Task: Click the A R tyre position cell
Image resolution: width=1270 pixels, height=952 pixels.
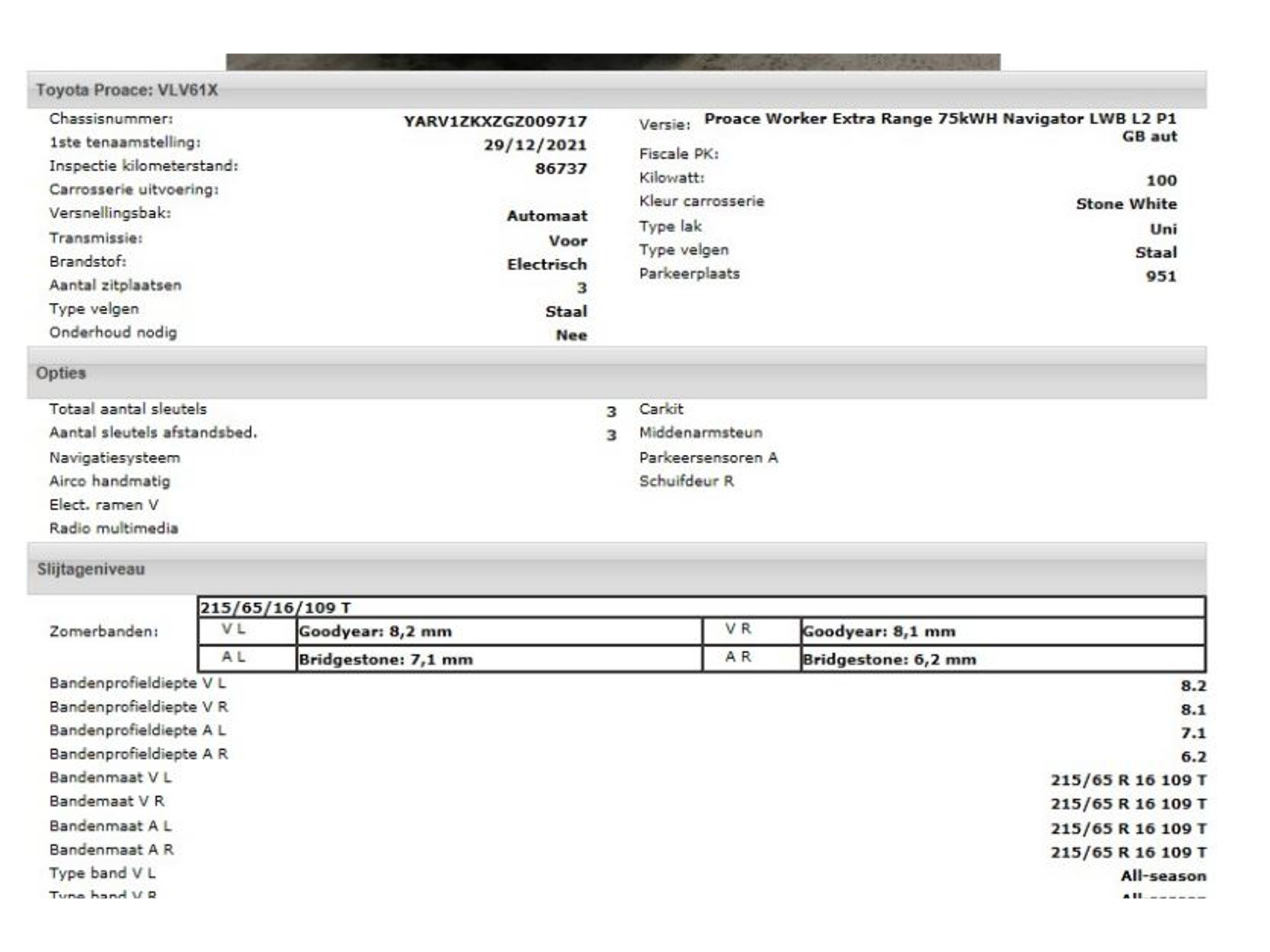Action: pos(752,659)
